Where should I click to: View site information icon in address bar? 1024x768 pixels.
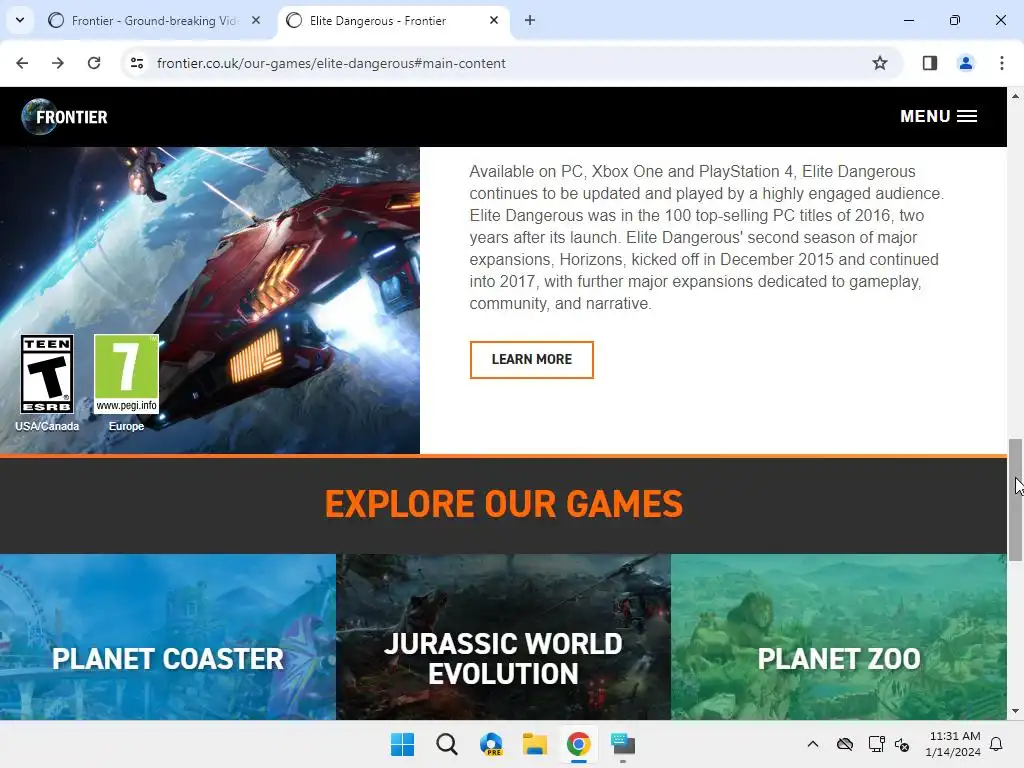click(137, 63)
